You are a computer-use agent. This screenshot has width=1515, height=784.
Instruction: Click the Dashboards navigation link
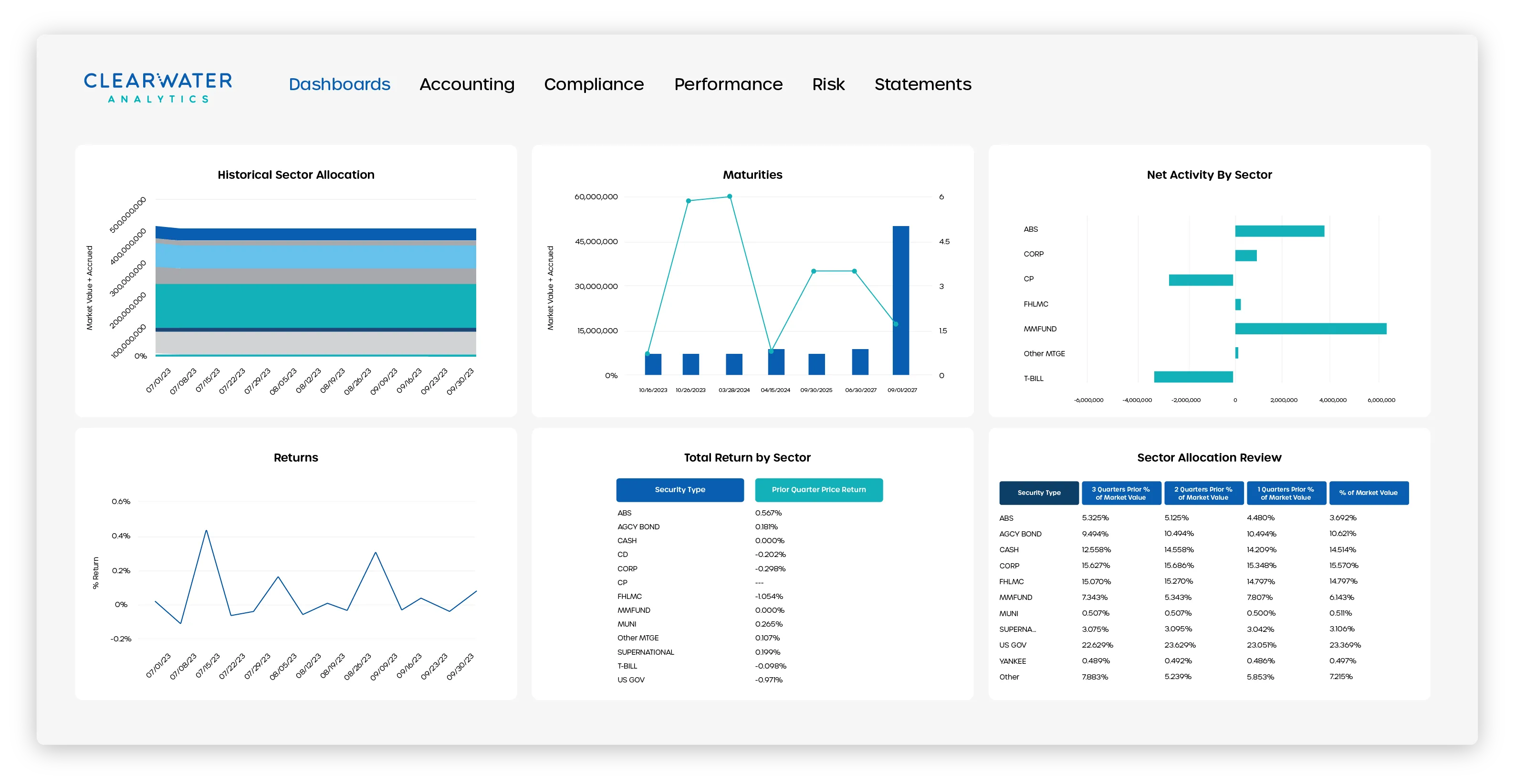339,84
